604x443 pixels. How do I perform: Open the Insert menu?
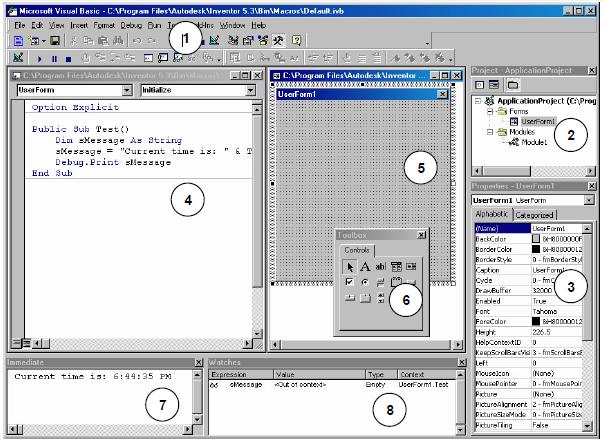tap(79, 25)
